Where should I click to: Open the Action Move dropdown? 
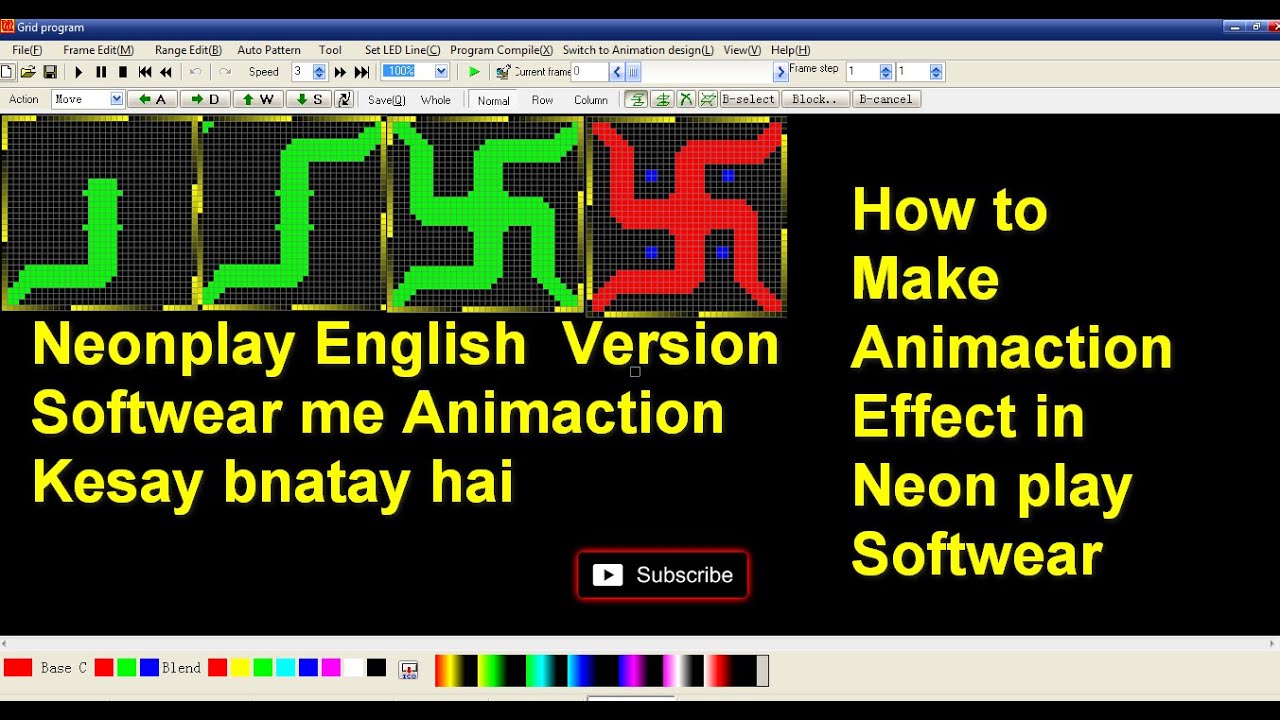coord(117,99)
